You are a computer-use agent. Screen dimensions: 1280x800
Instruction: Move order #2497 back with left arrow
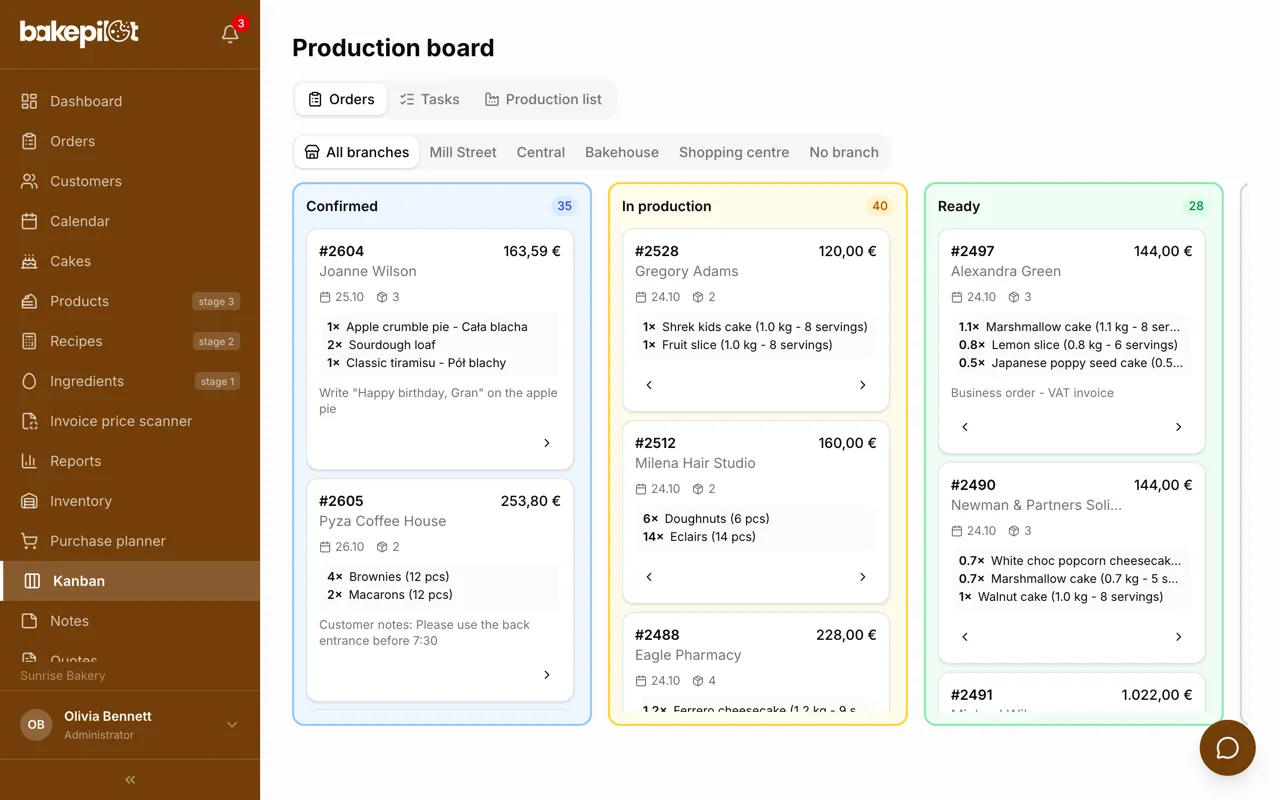click(x=965, y=427)
